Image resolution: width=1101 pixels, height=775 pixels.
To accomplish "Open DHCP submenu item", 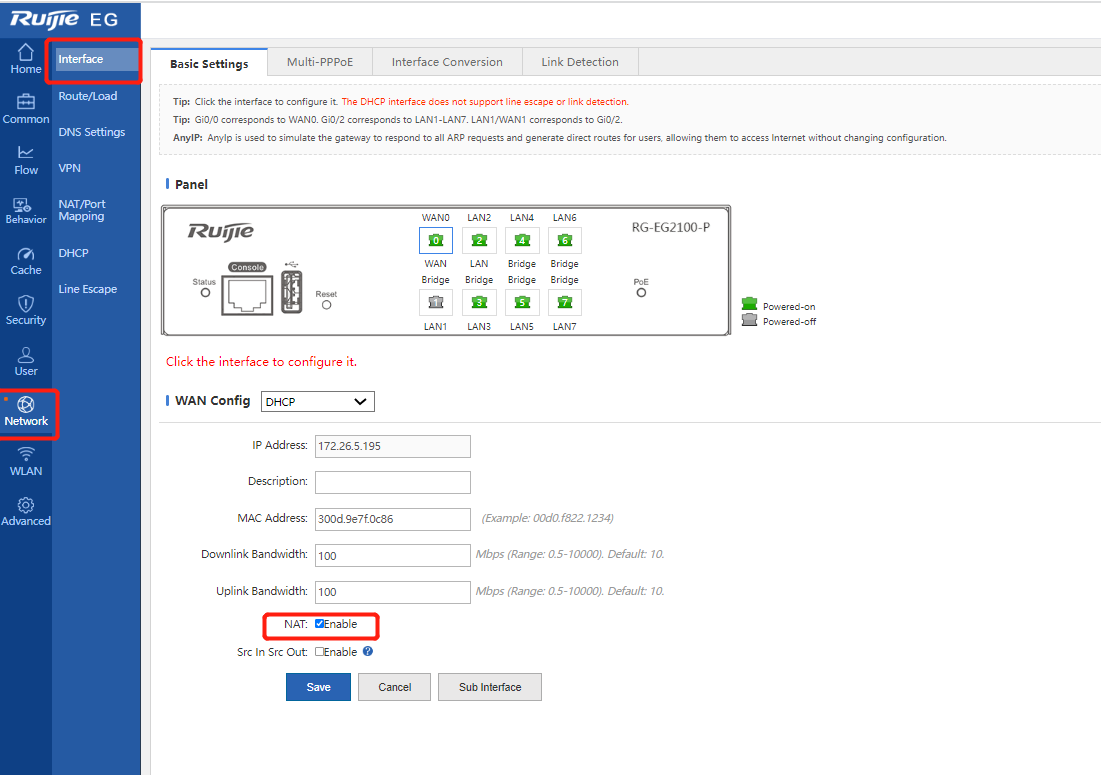I will coord(74,253).
